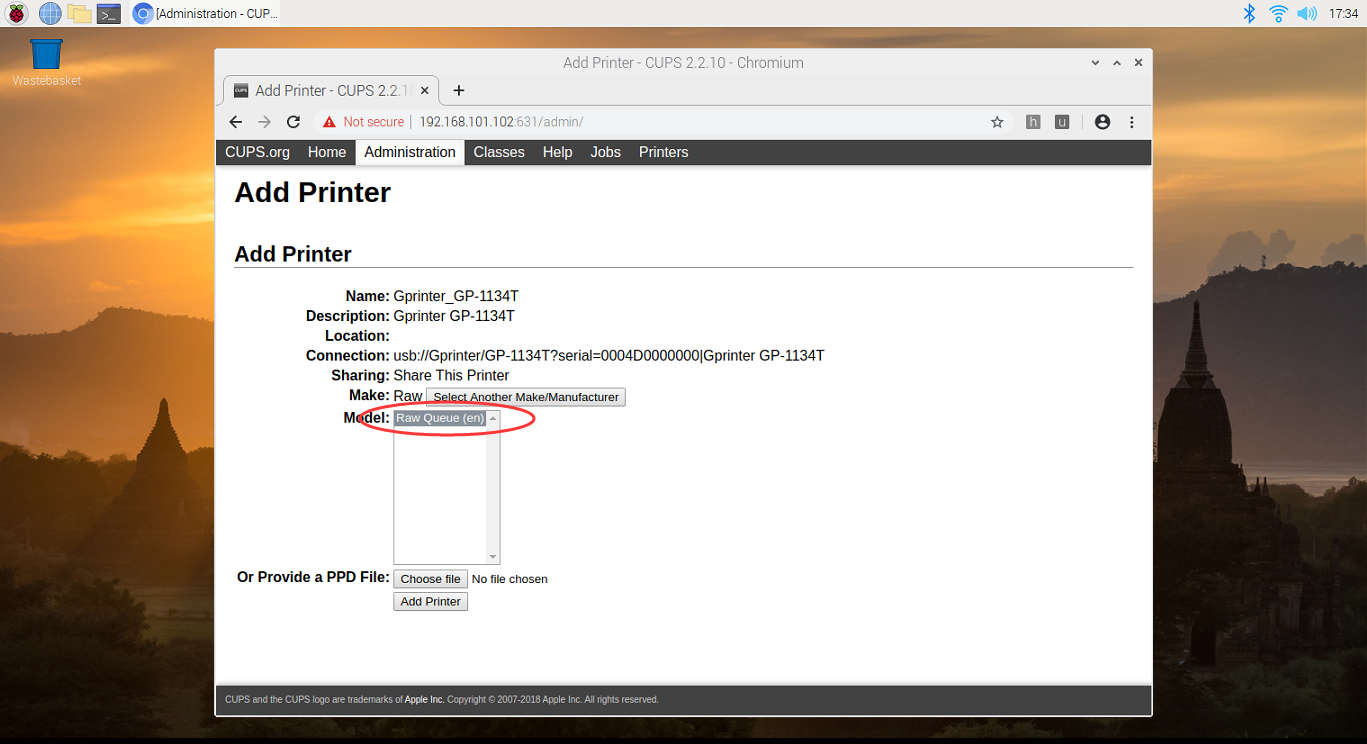Launch the Terminal from the taskbar

click(109, 13)
